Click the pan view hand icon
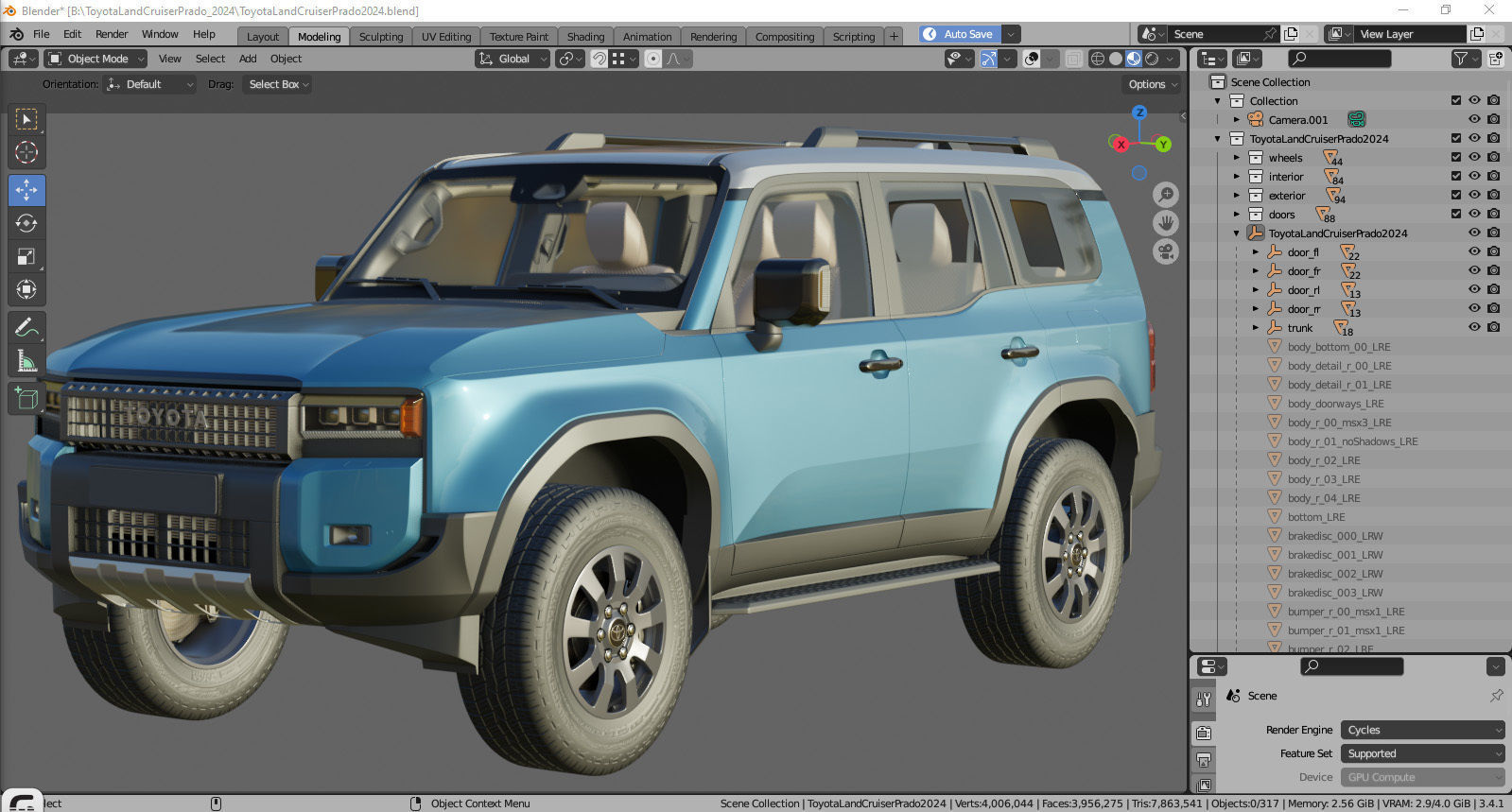The image size is (1512, 812). coord(1166,223)
